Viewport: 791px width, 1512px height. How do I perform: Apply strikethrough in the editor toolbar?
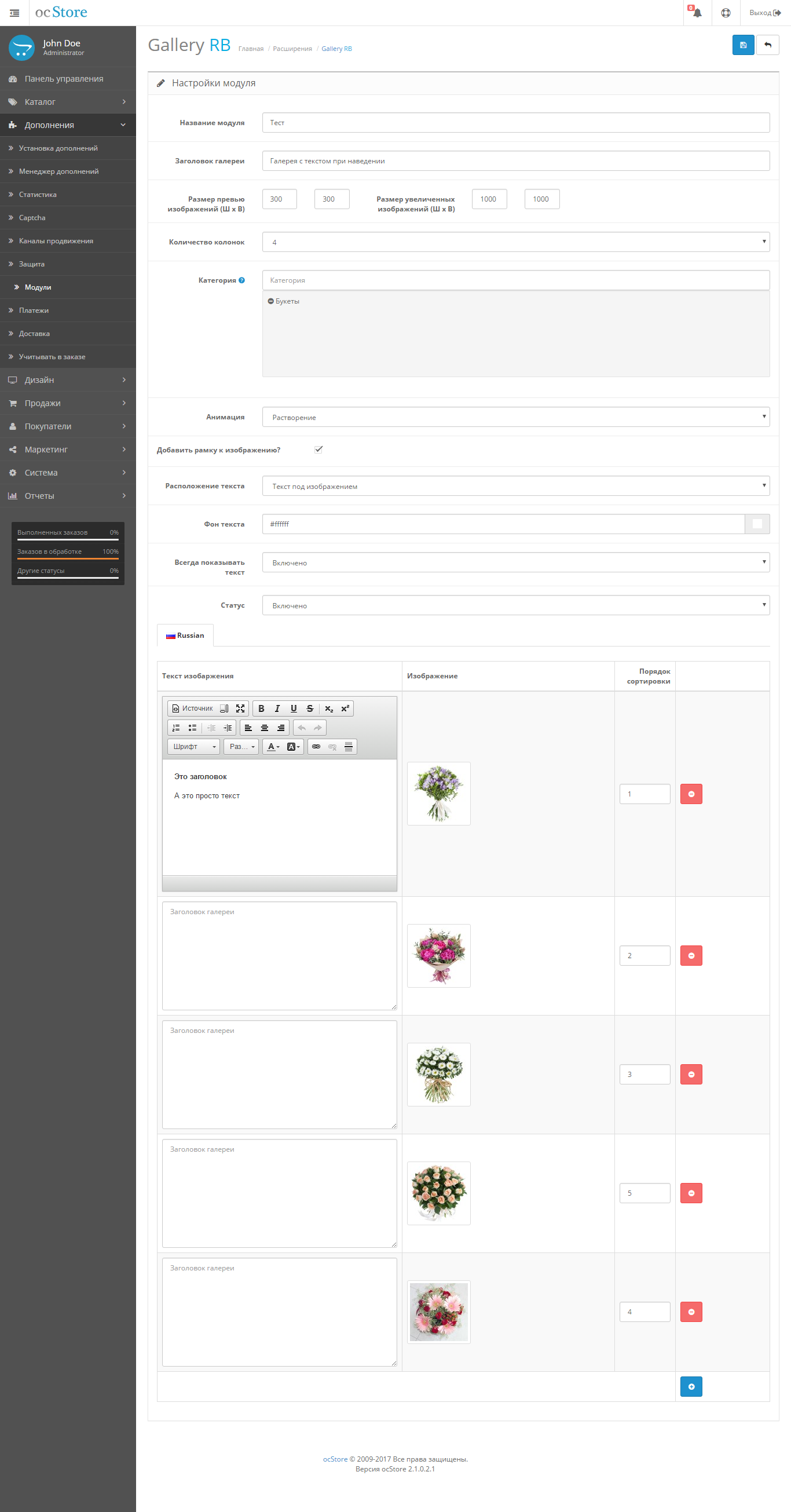point(310,708)
